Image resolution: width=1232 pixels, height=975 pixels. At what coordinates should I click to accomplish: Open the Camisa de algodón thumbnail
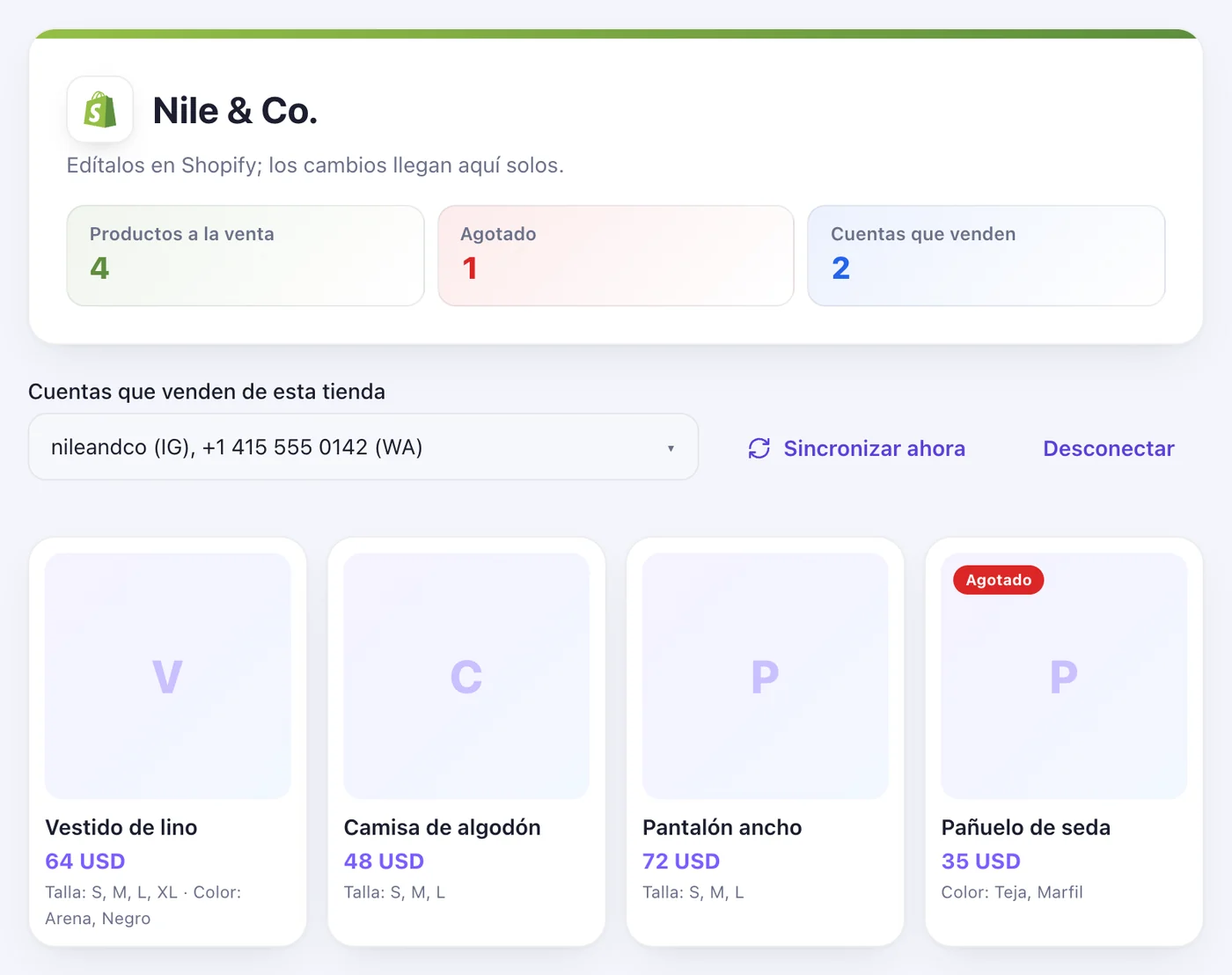[466, 676]
